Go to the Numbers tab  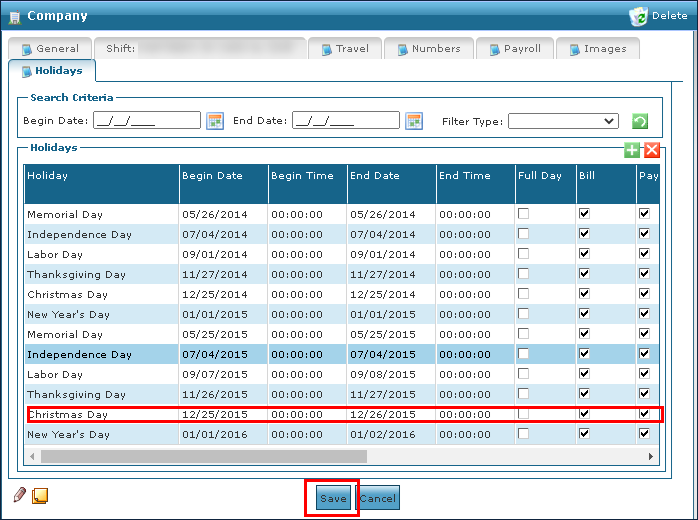point(426,48)
